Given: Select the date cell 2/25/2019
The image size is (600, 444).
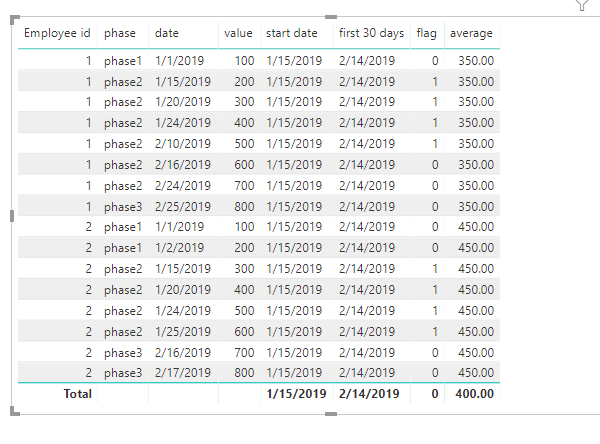Looking at the screenshot, I should pyautogui.click(x=183, y=207).
